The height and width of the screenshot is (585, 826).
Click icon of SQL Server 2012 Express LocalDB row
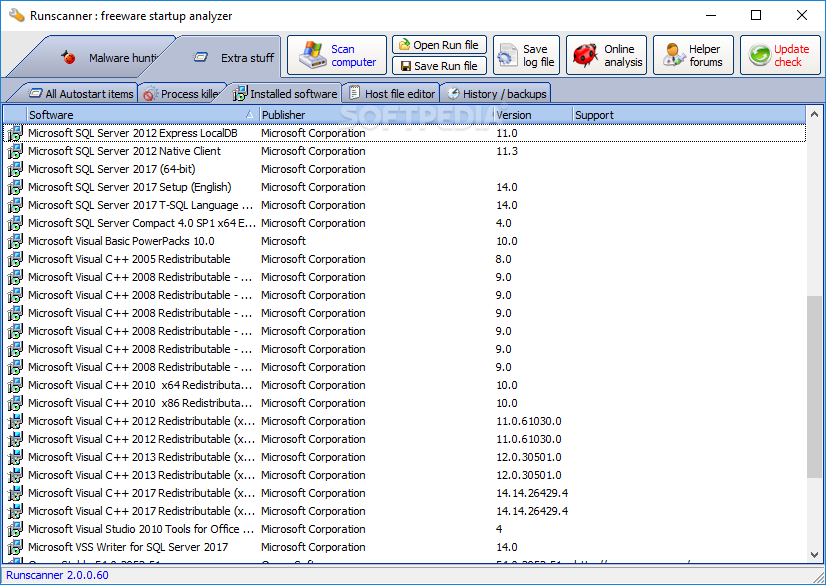15,133
